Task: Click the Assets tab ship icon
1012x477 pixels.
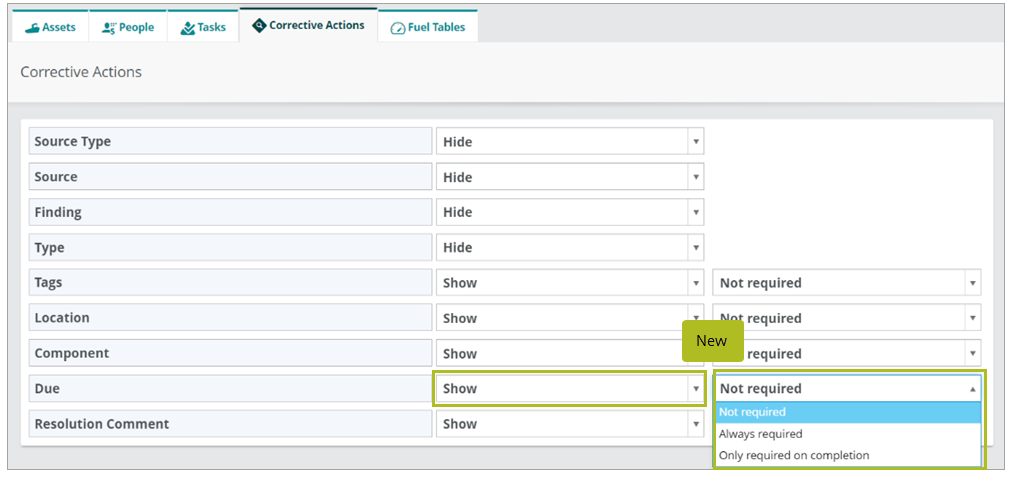Action: coord(32,28)
